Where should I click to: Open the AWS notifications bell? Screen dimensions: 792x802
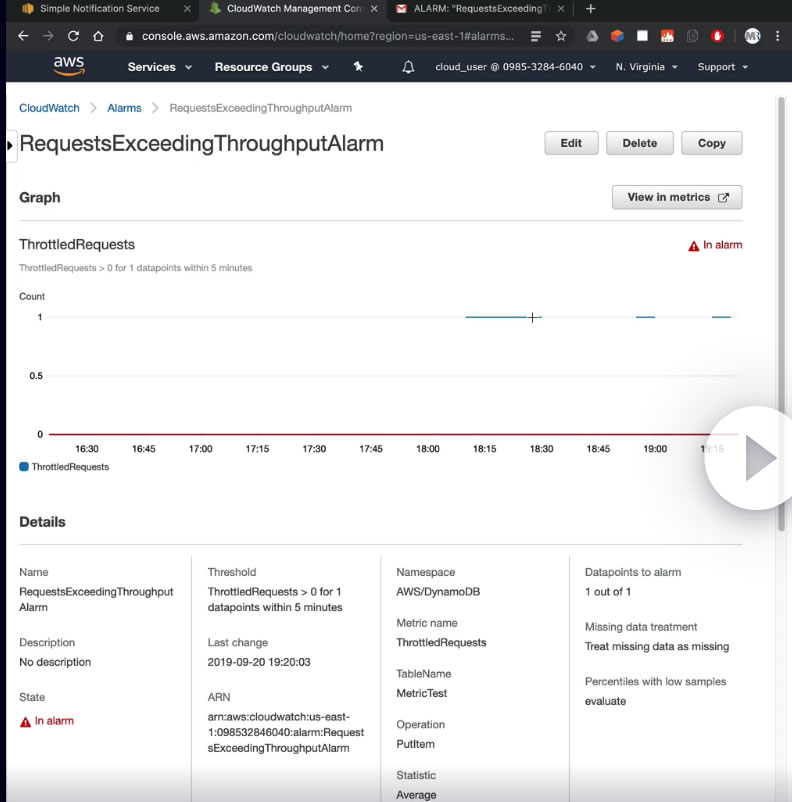pyautogui.click(x=408, y=67)
